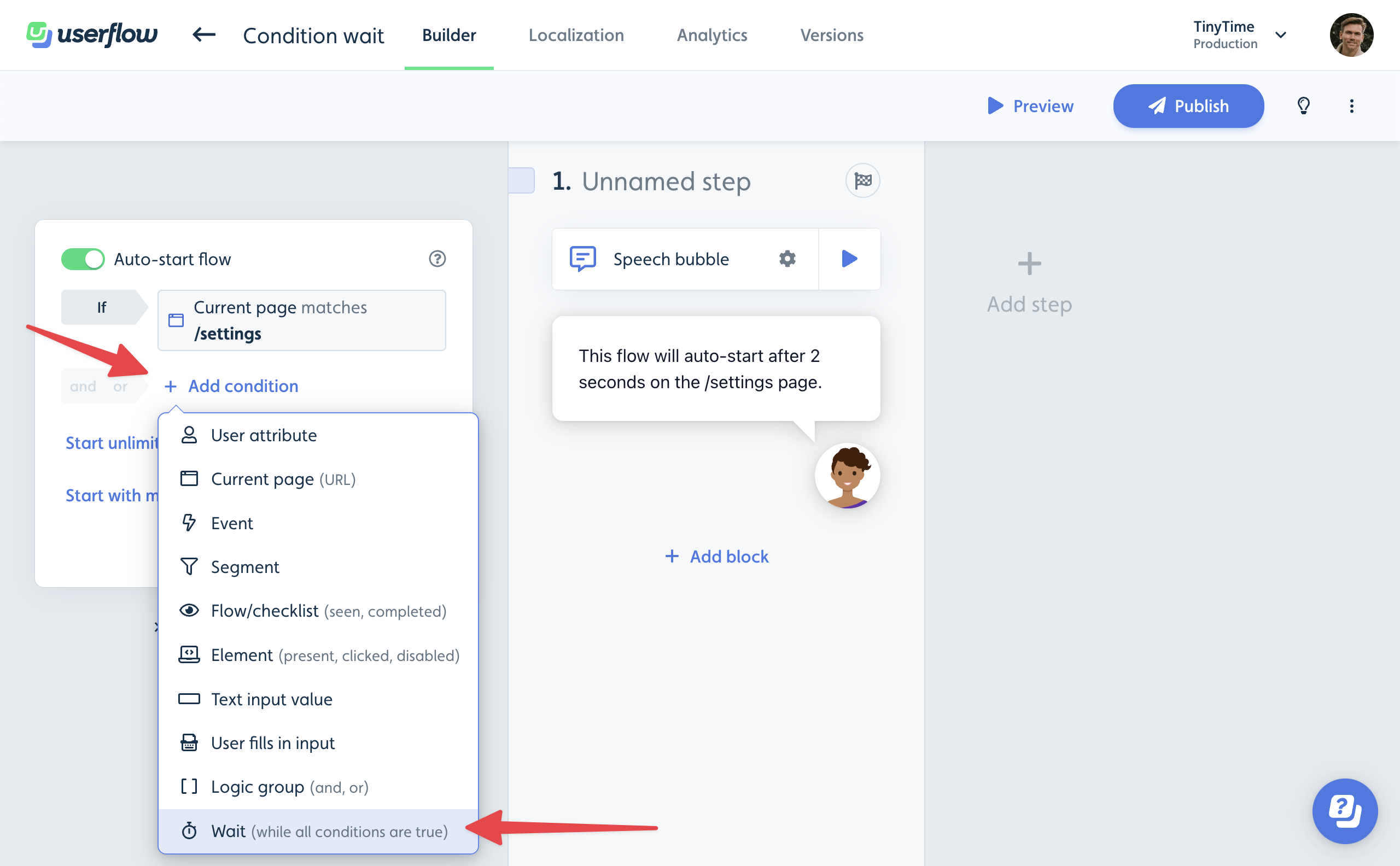This screenshot has width=1400, height=866.
Task: Open the Localization tab
Action: pos(576,35)
